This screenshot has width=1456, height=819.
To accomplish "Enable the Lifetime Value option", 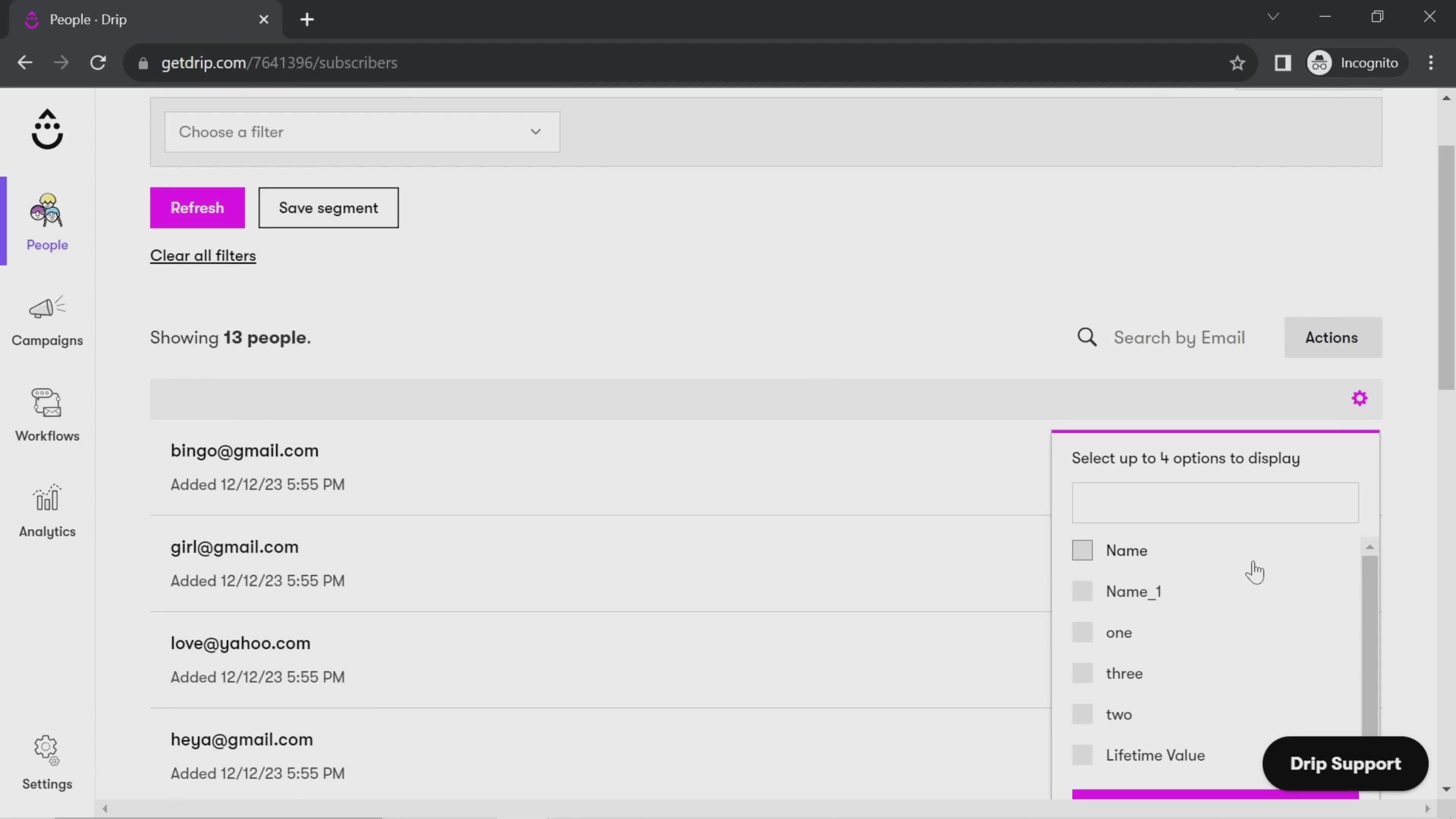I will (x=1084, y=755).
